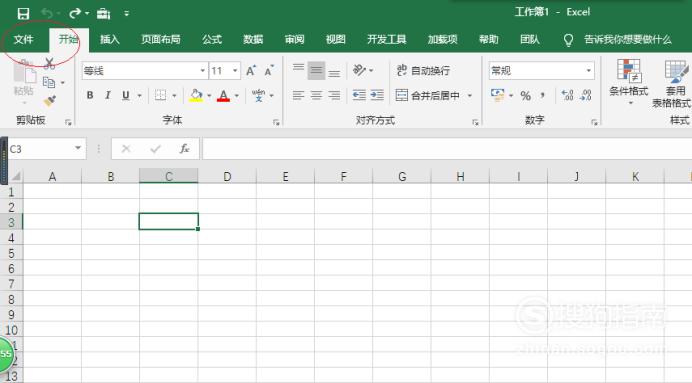Expand Name Box dropdown arrow

tap(78, 148)
